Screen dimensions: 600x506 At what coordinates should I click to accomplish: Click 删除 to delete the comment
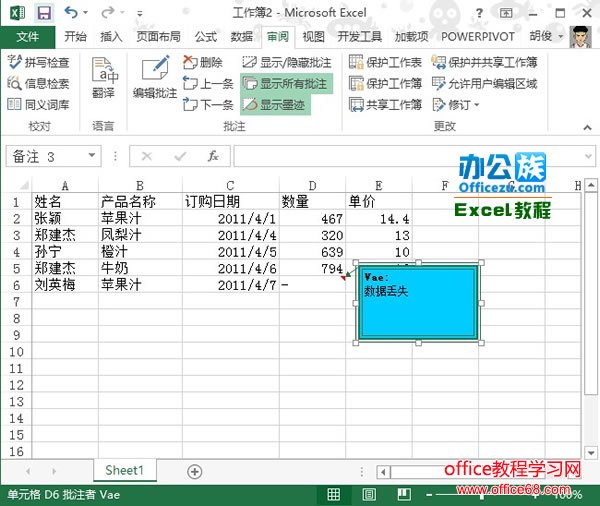coord(203,62)
